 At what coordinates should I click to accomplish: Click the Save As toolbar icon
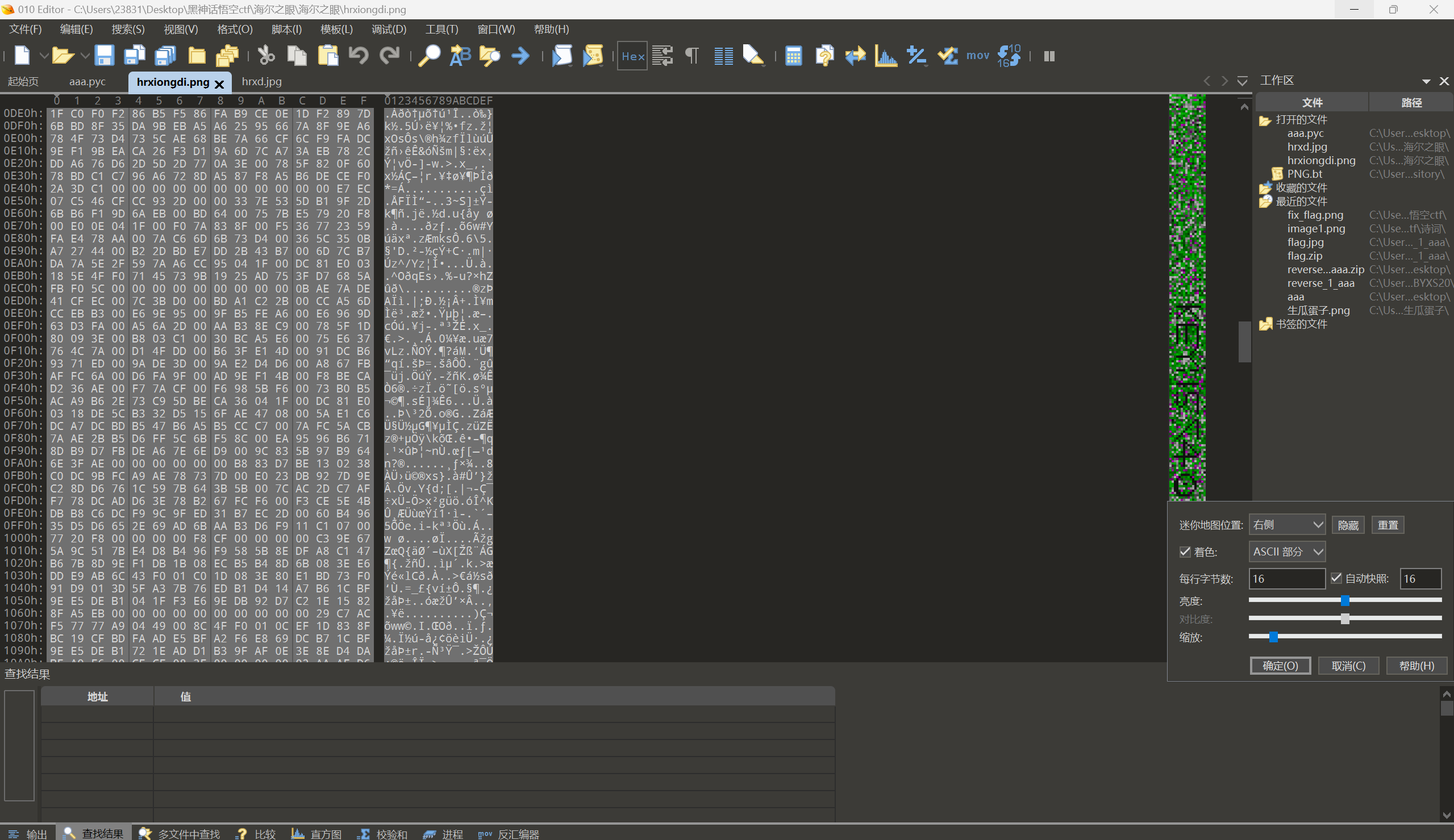[135, 56]
